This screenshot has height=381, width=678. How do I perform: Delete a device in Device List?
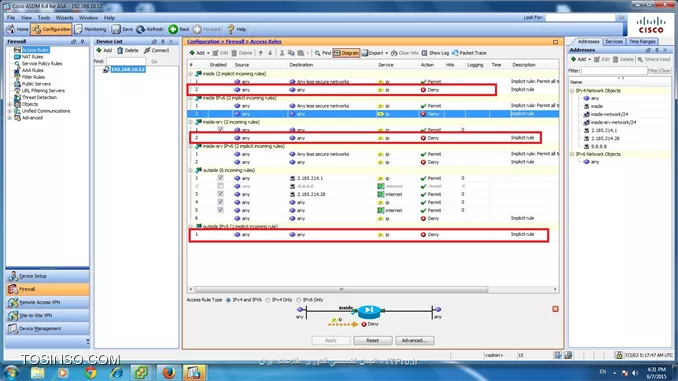coord(128,50)
